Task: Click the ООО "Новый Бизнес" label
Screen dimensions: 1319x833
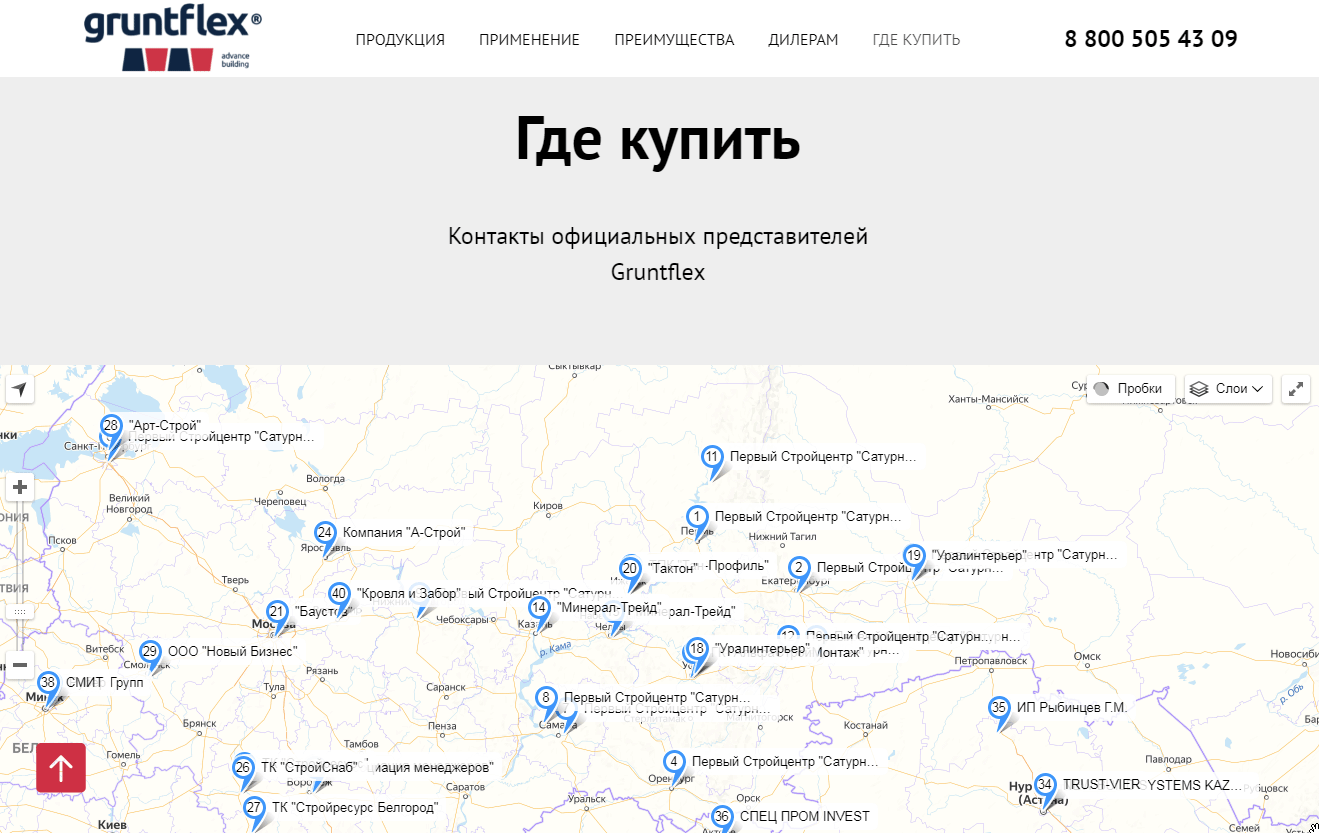Action: coord(233,651)
